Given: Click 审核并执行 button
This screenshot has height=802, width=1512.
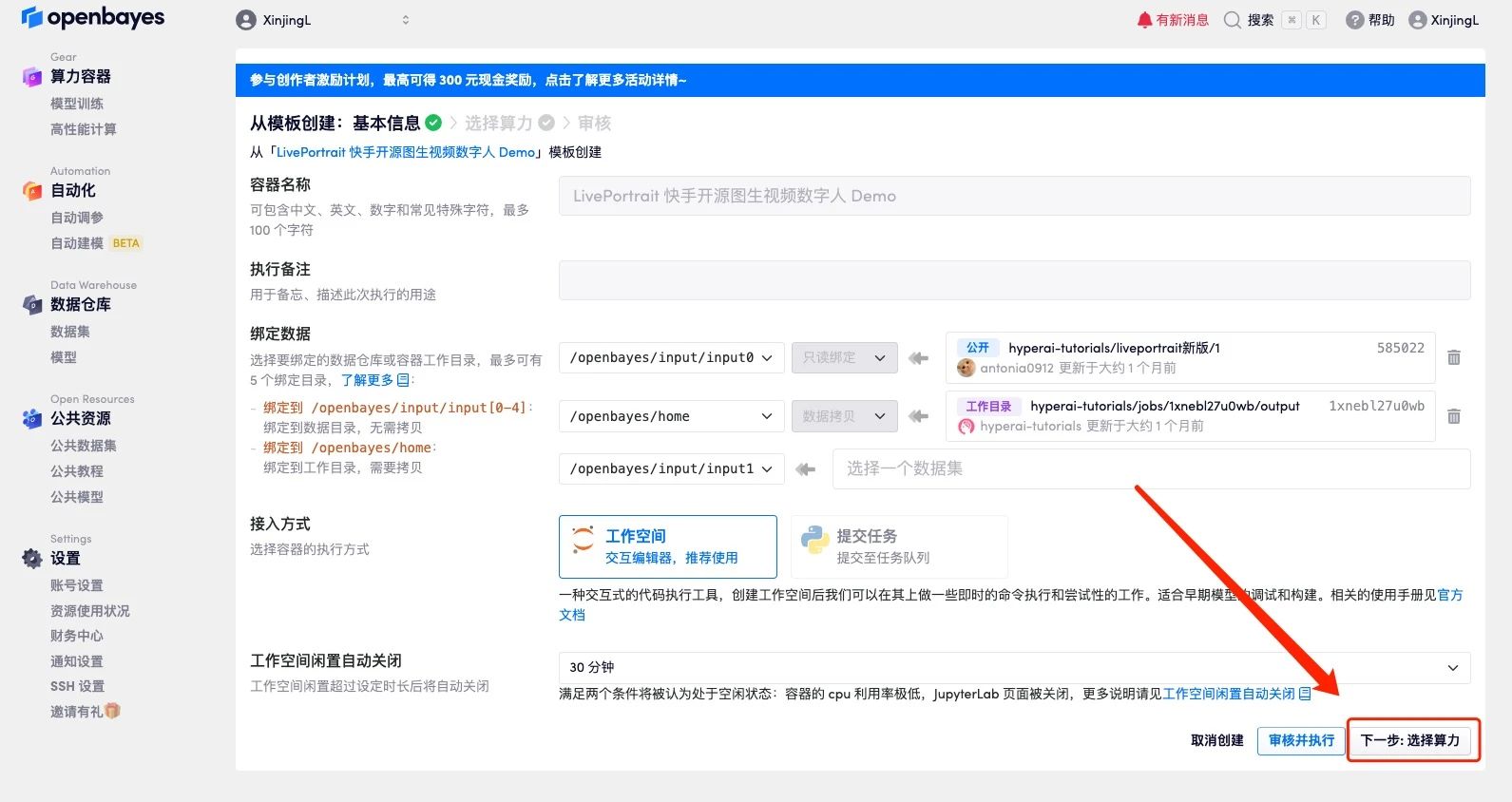Looking at the screenshot, I should pos(1301,740).
